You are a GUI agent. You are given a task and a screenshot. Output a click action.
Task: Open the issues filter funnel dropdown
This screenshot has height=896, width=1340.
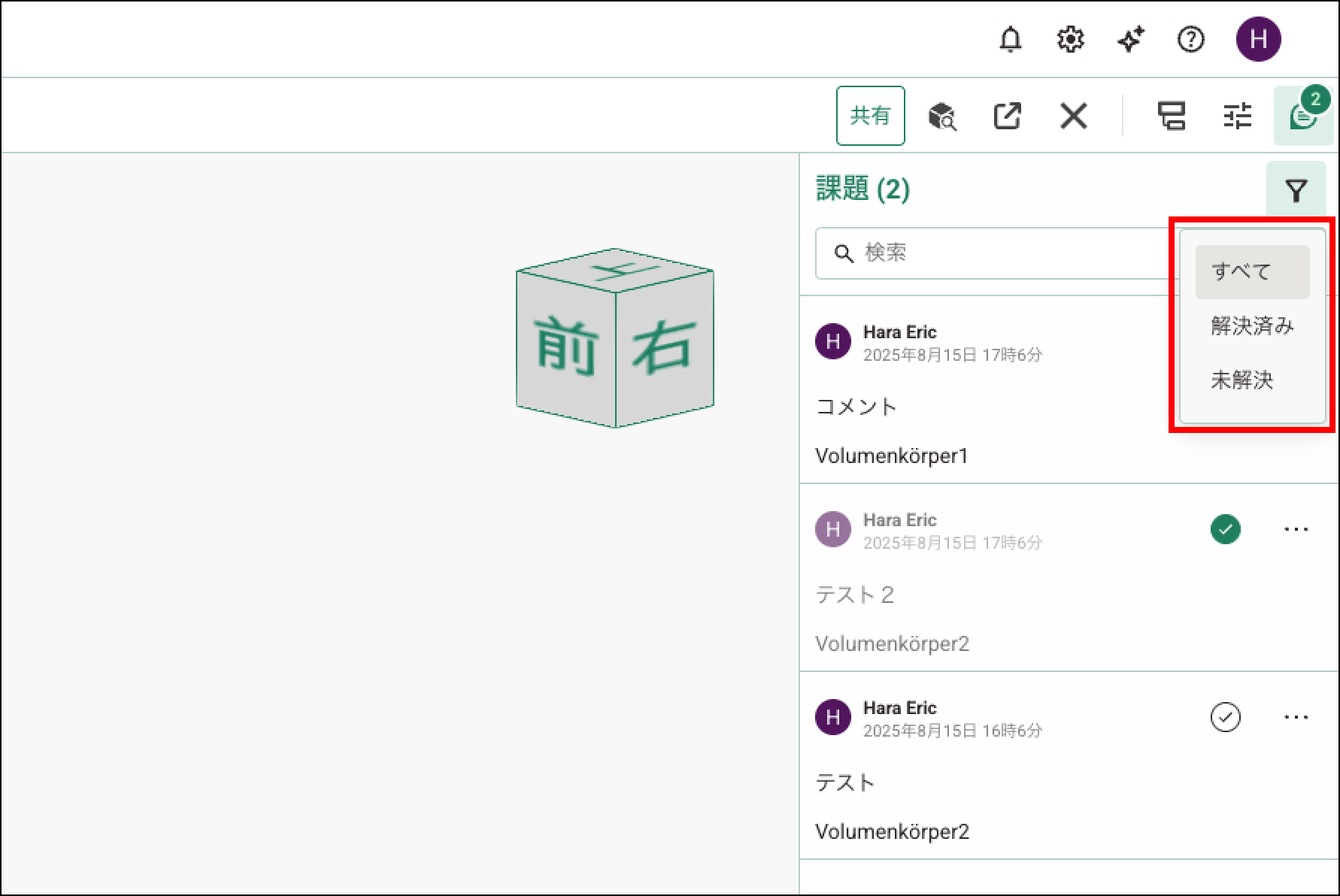[x=1296, y=190]
